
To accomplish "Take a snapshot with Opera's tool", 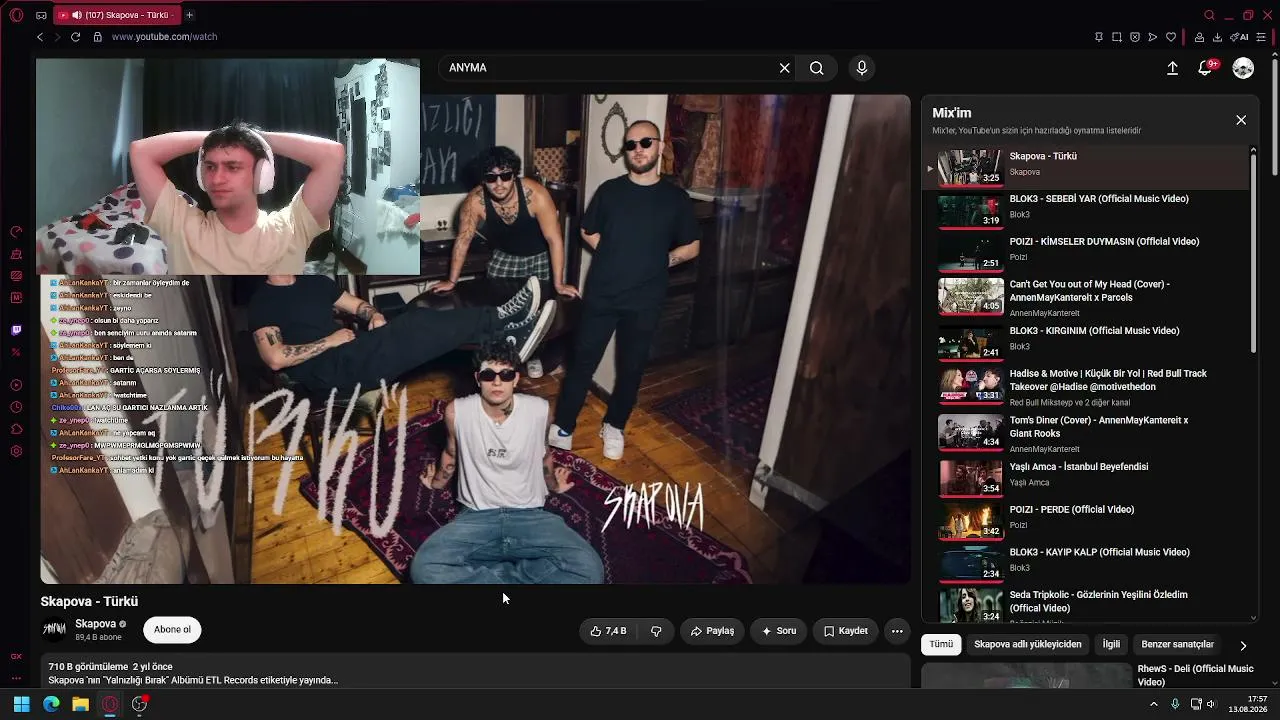I will (1117, 37).
